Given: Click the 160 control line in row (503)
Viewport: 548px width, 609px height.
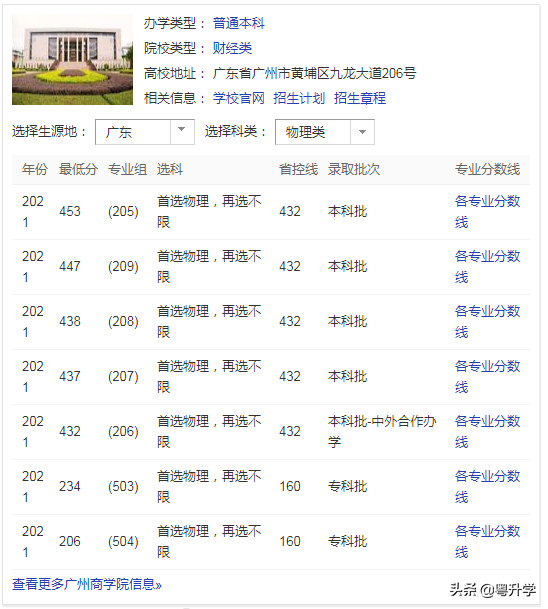Looking at the screenshot, I should click(x=290, y=486).
